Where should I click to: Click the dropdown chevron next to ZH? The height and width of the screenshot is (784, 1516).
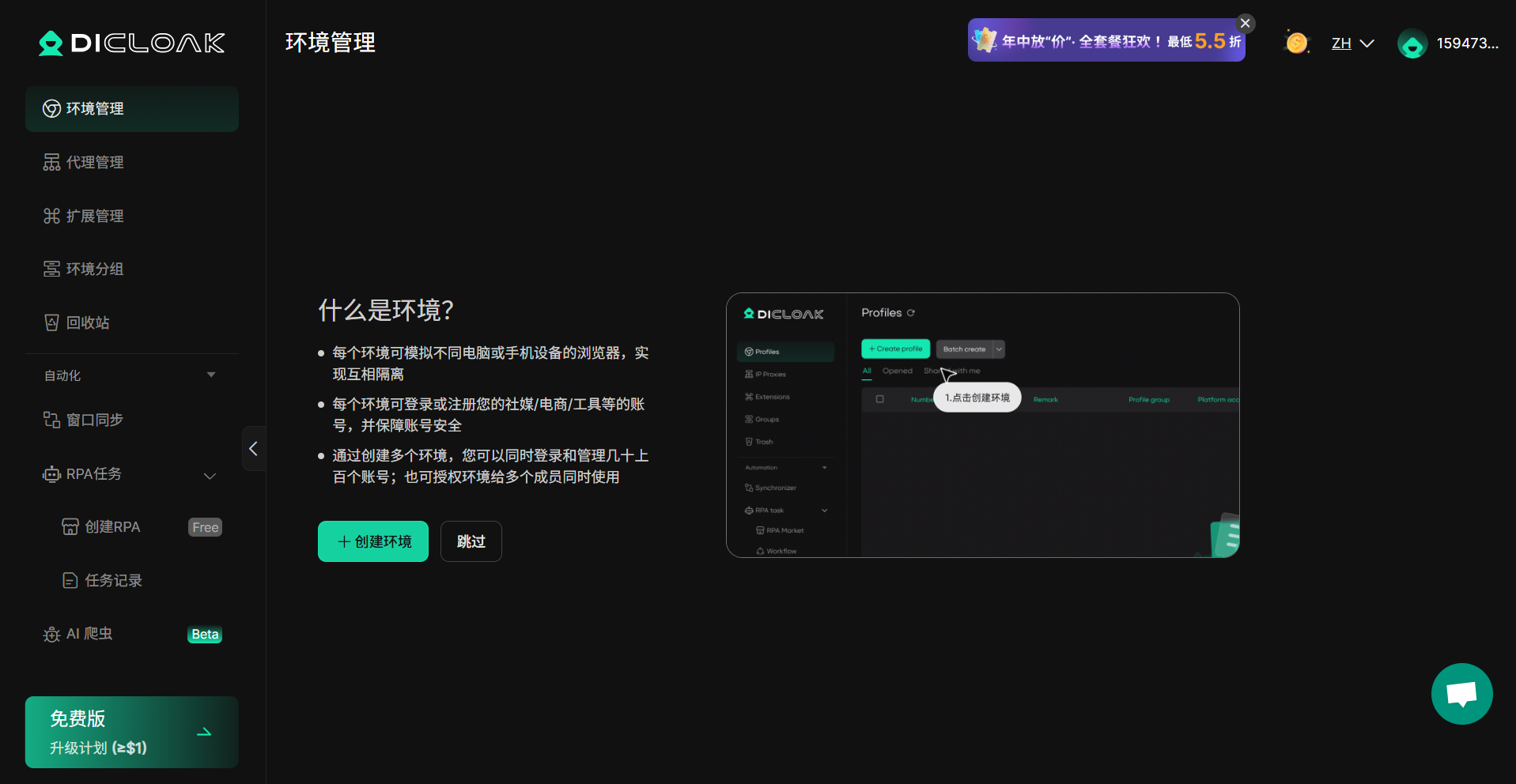(x=1367, y=43)
